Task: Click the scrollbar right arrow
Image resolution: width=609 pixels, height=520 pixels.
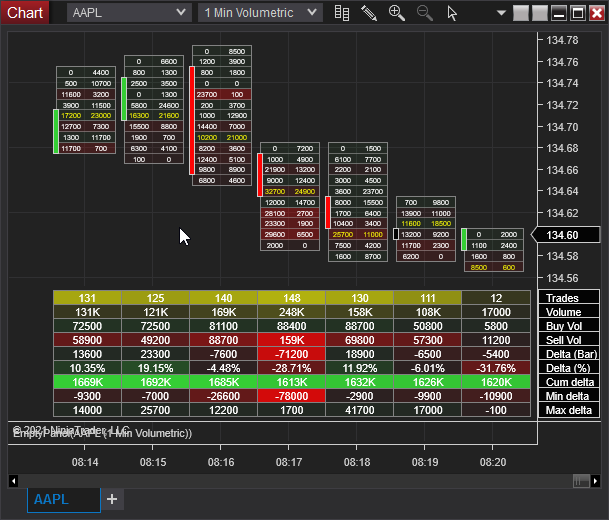Action: pos(595,482)
